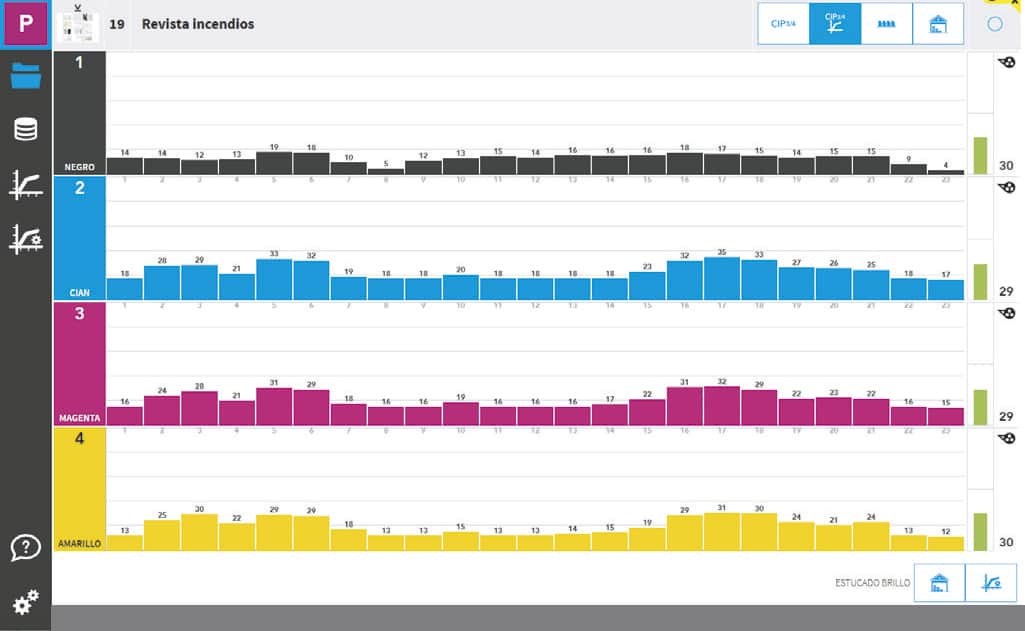Click the green level bar for Magenta
The width and height of the screenshot is (1025, 631).
(x=980, y=407)
